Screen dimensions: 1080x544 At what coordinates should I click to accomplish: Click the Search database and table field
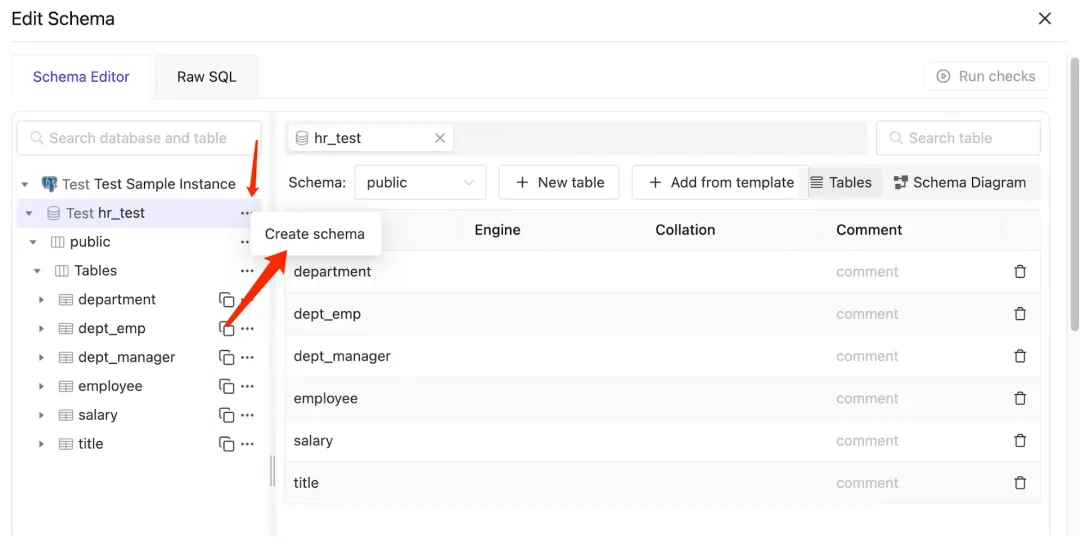pos(139,138)
